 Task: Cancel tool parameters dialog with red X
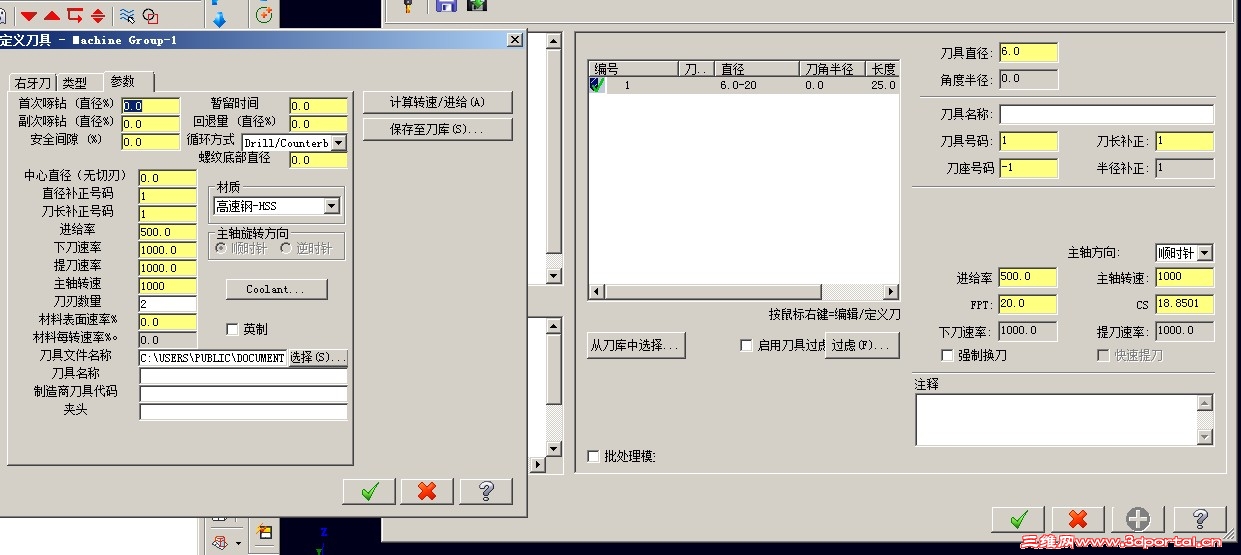click(x=1078, y=519)
